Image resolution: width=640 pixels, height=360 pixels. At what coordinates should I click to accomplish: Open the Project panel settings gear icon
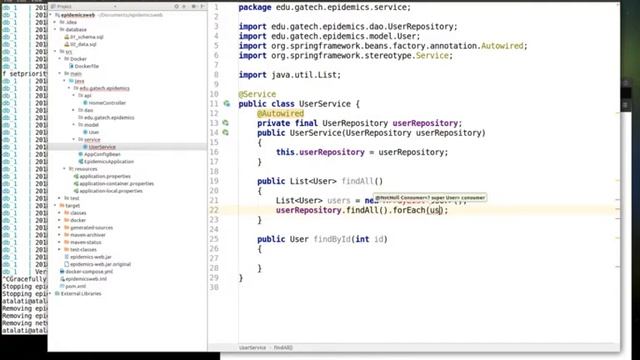coord(193,7)
